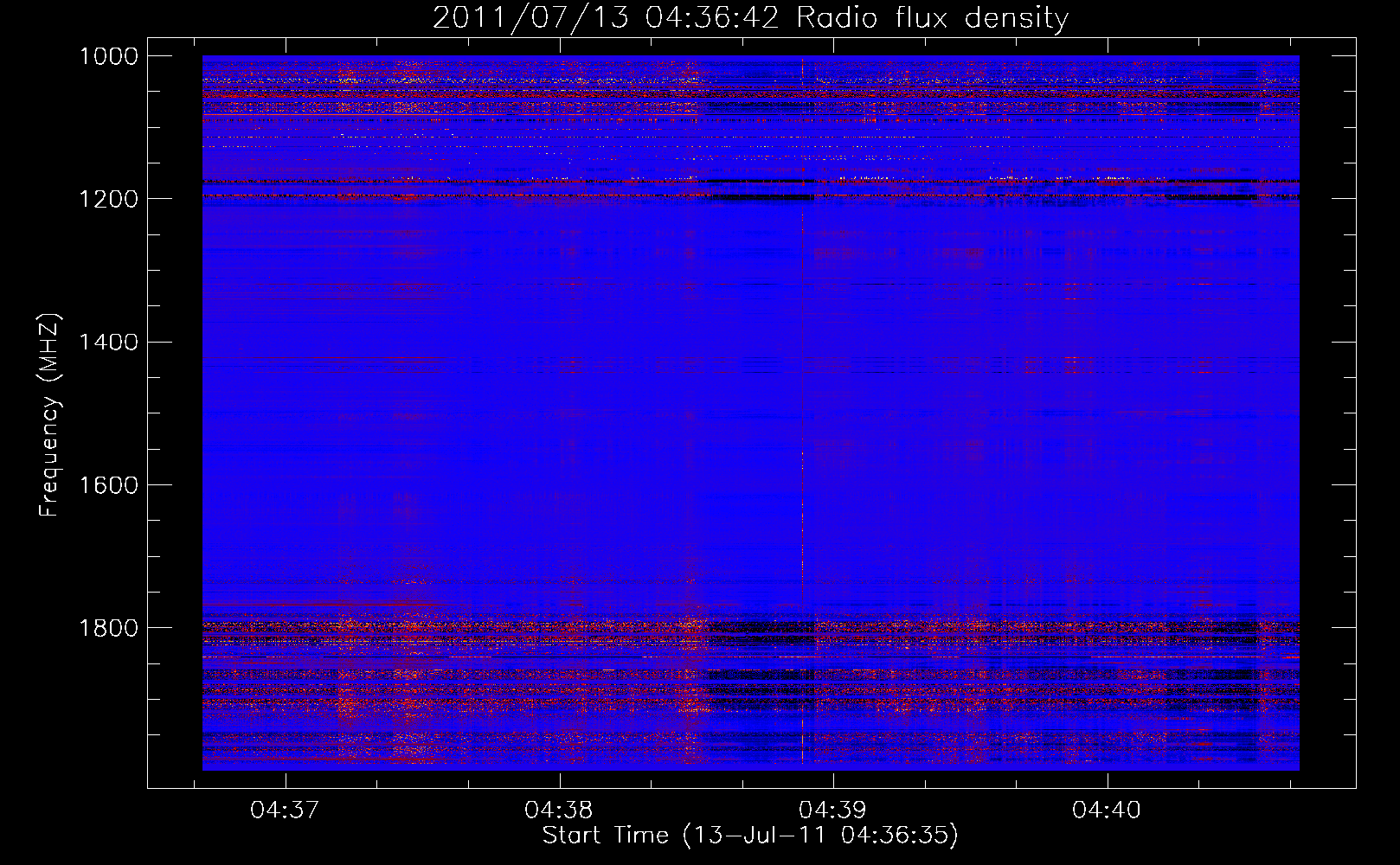Click the plot title '2011/07/13 04:36:42 Radio flux density'
The width and height of the screenshot is (1400, 865).
point(750,17)
